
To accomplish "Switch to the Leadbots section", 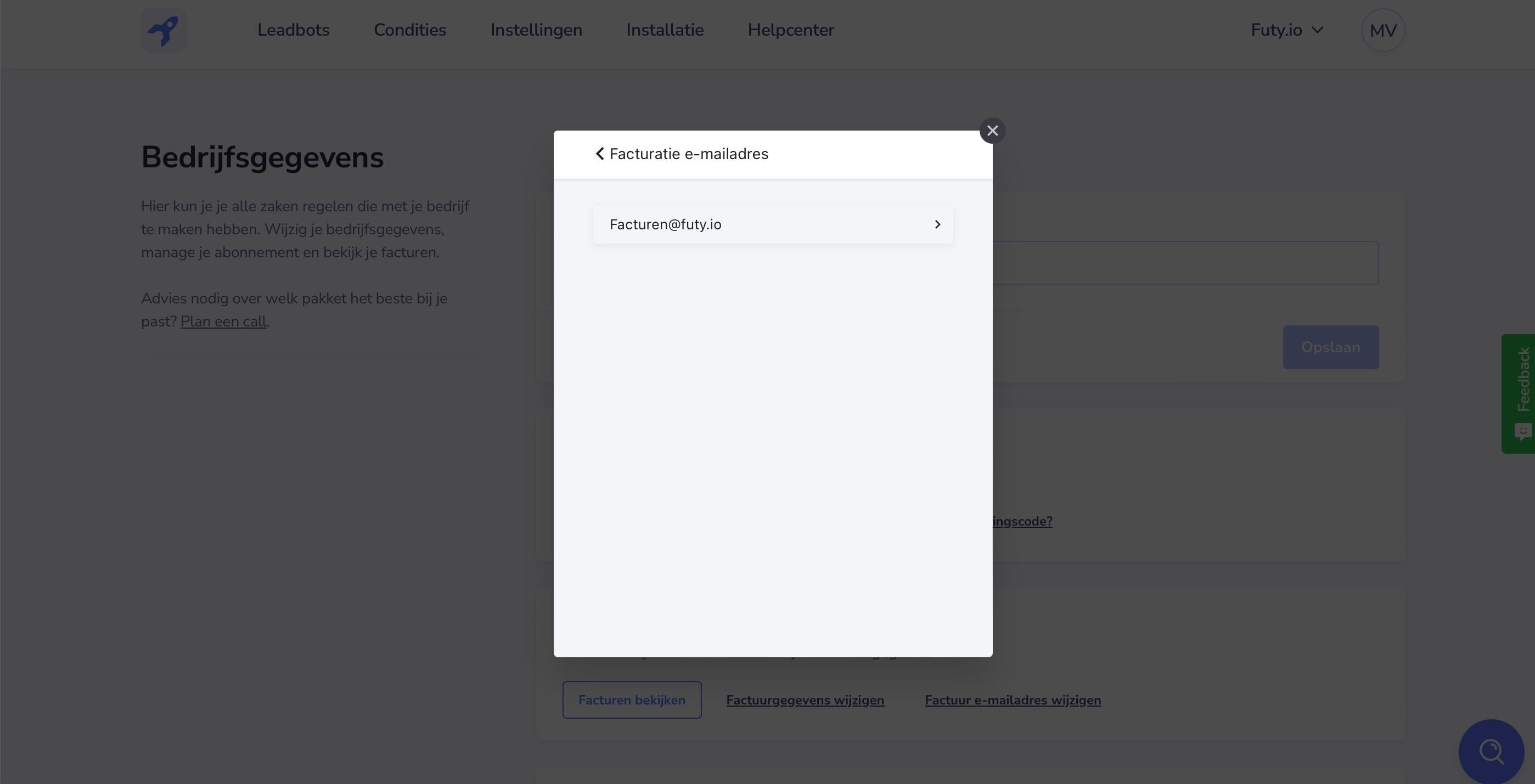I will point(293,30).
